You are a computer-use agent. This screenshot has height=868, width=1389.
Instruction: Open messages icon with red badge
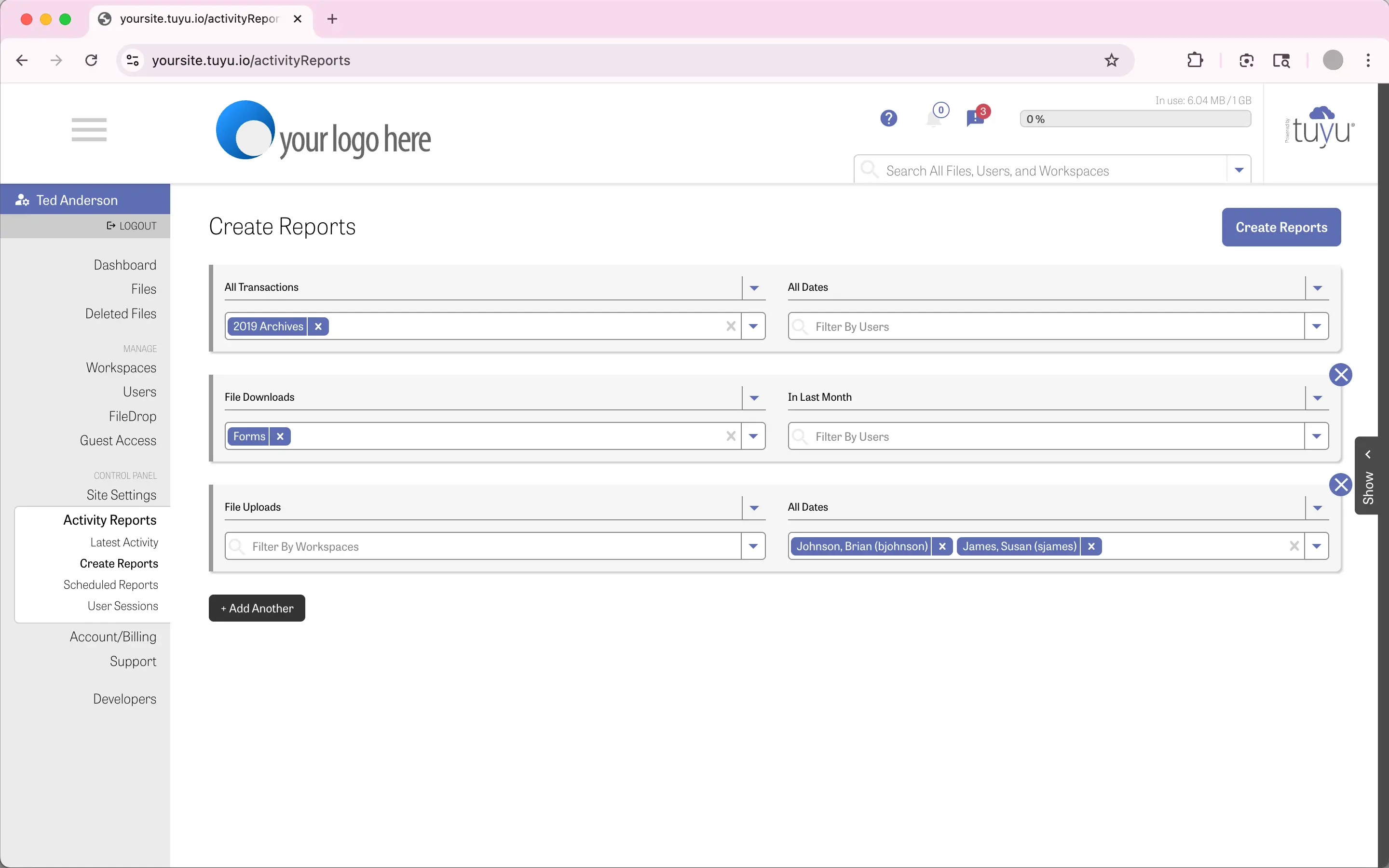975,118
